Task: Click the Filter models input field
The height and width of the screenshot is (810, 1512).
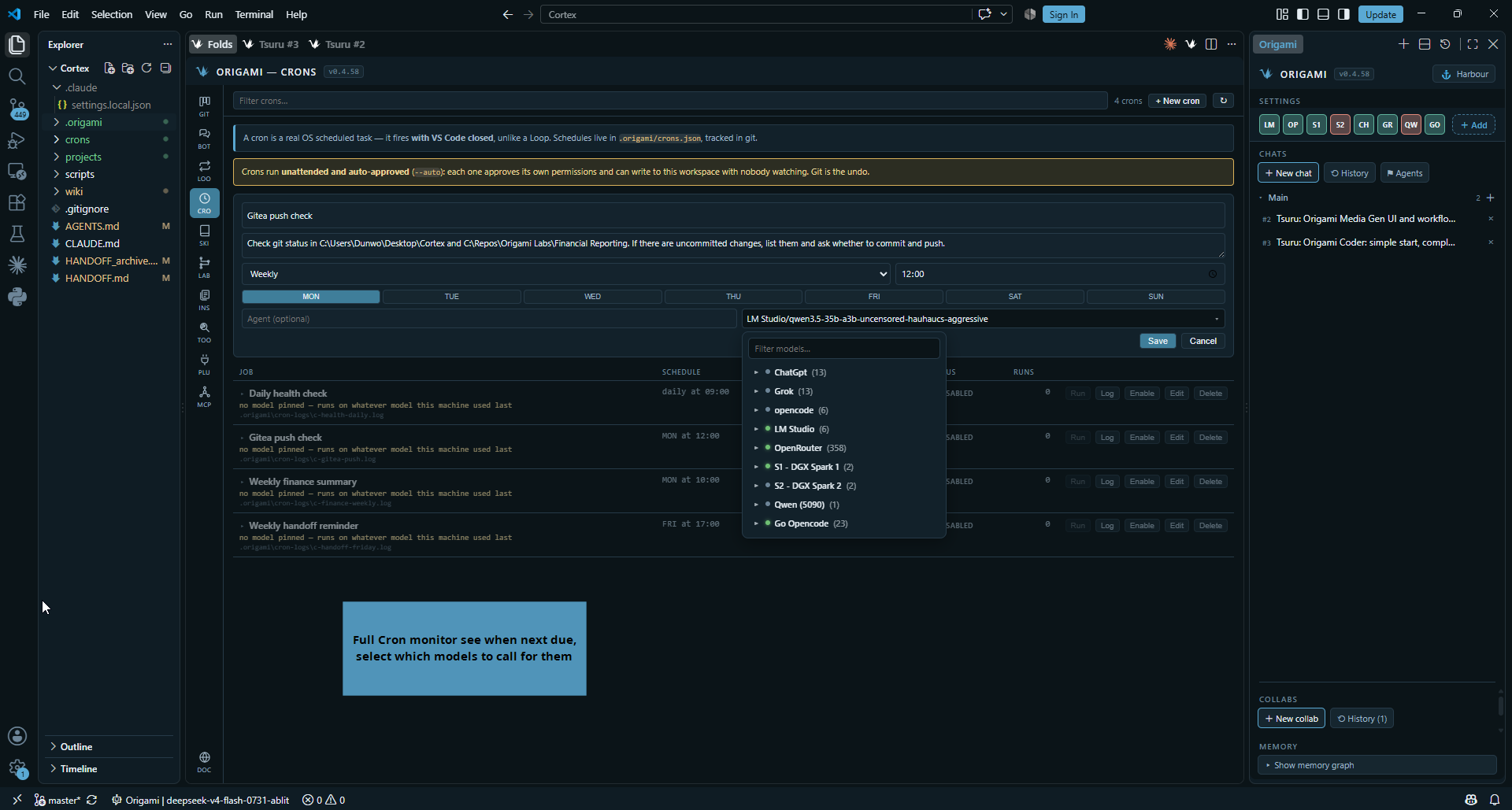Action: (x=843, y=349)
